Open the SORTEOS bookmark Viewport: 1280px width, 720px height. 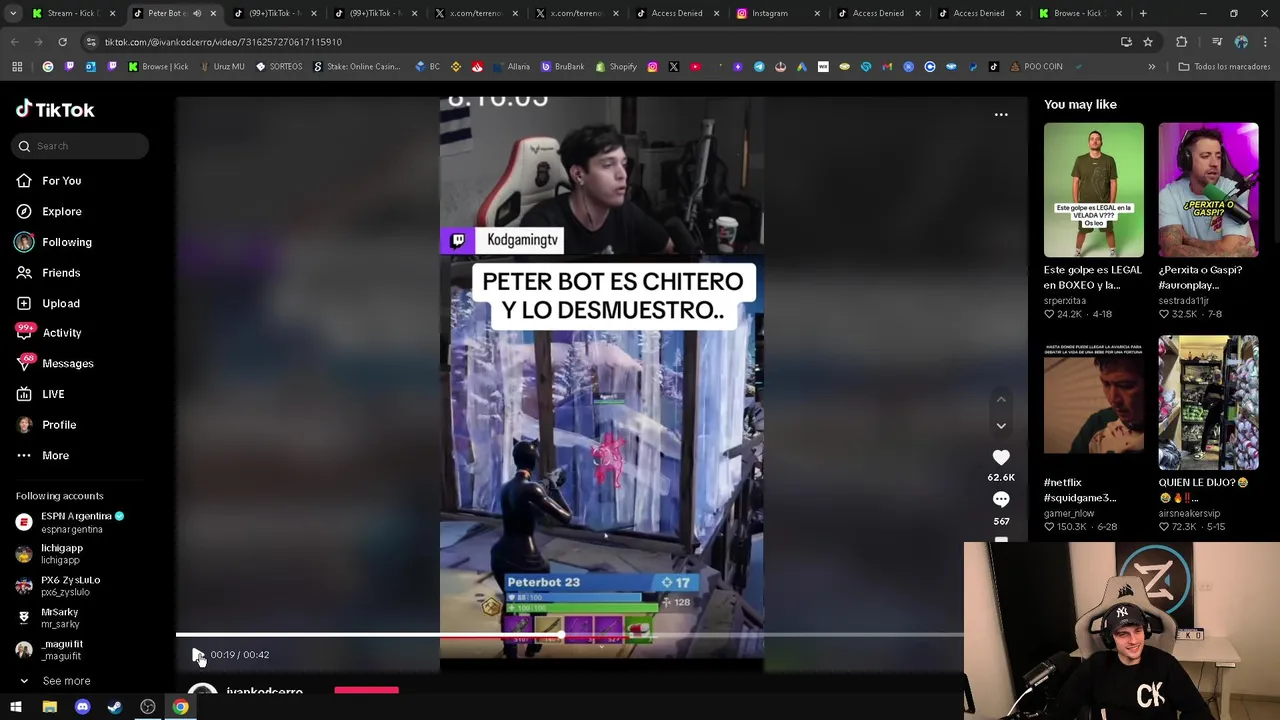point(279,67)
